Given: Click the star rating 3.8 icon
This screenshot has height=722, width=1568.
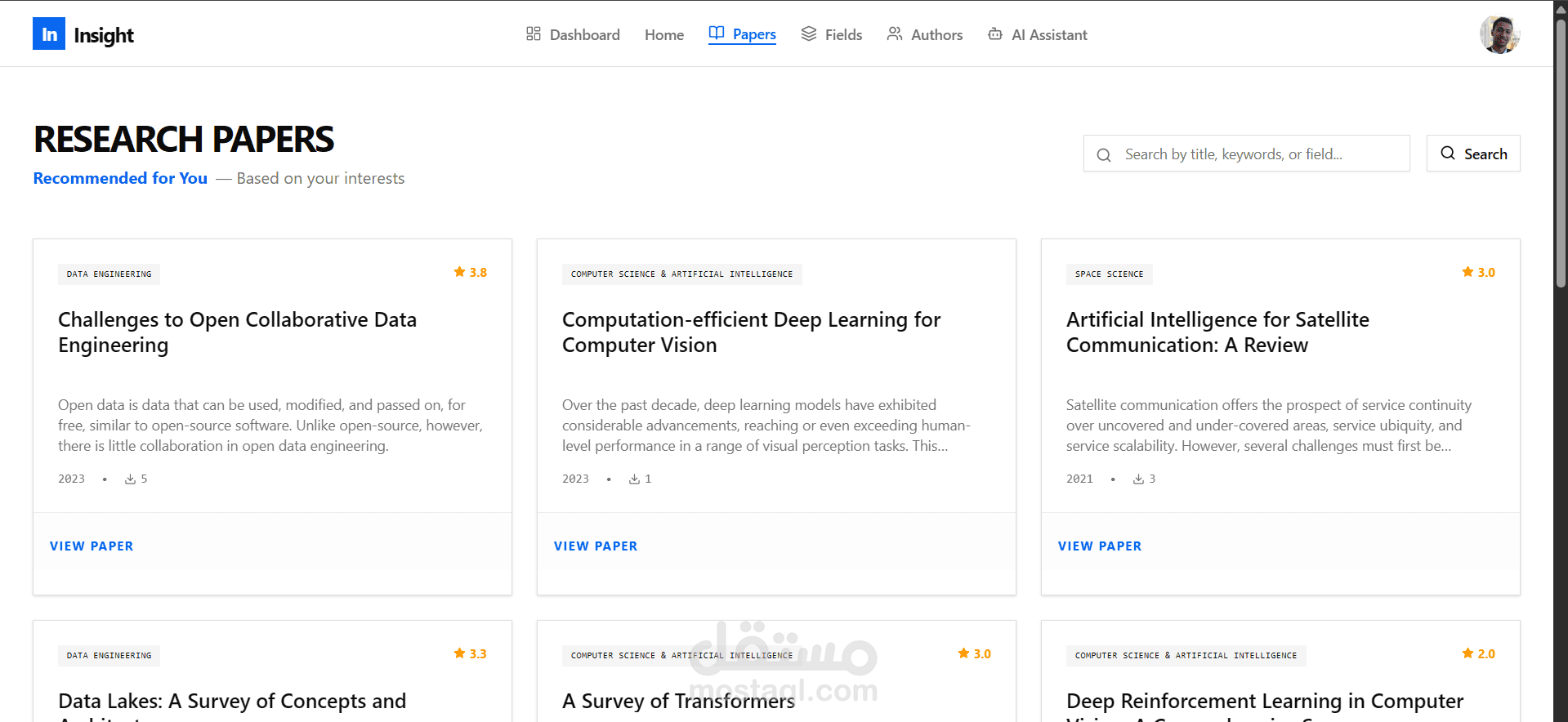Looking at the screenshot, I should [459, 273].
